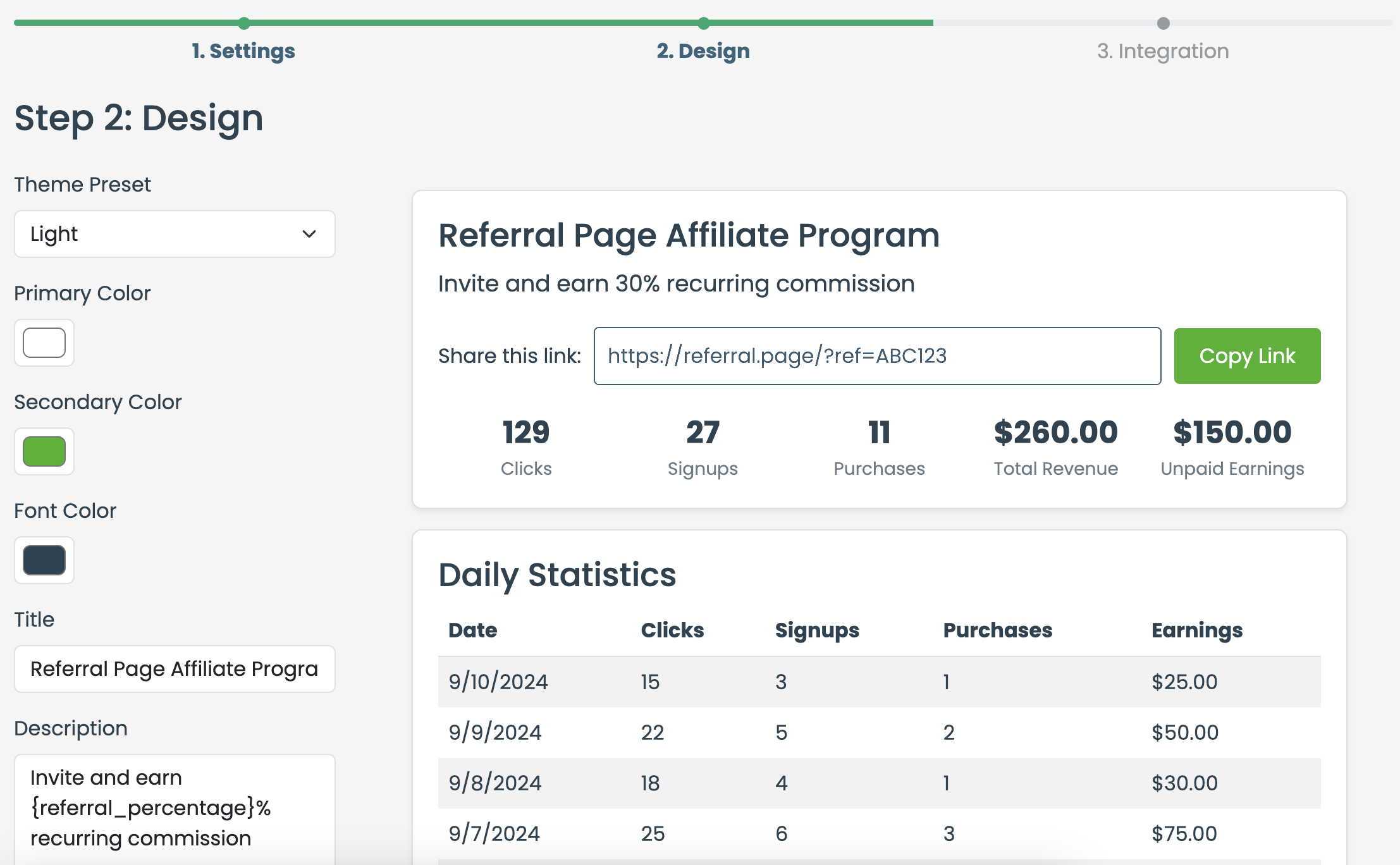Click the $25.00 earnings cell

point(1184,682)
